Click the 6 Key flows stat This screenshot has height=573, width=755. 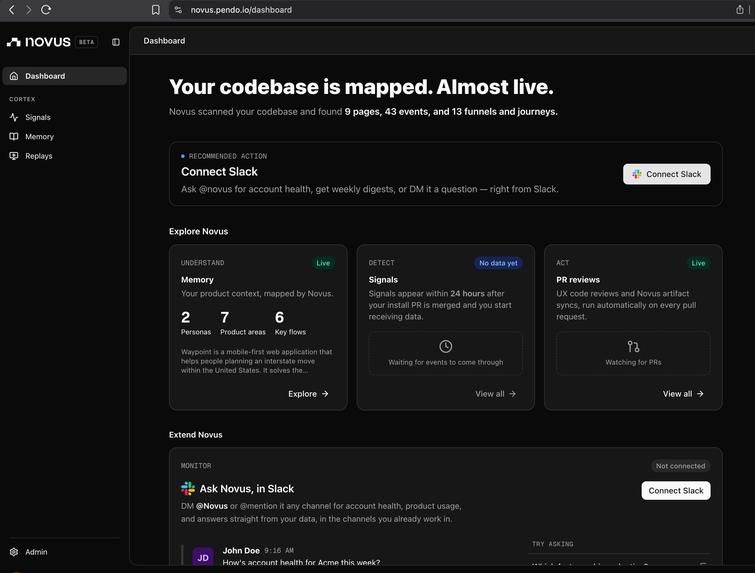coord(290,323)
